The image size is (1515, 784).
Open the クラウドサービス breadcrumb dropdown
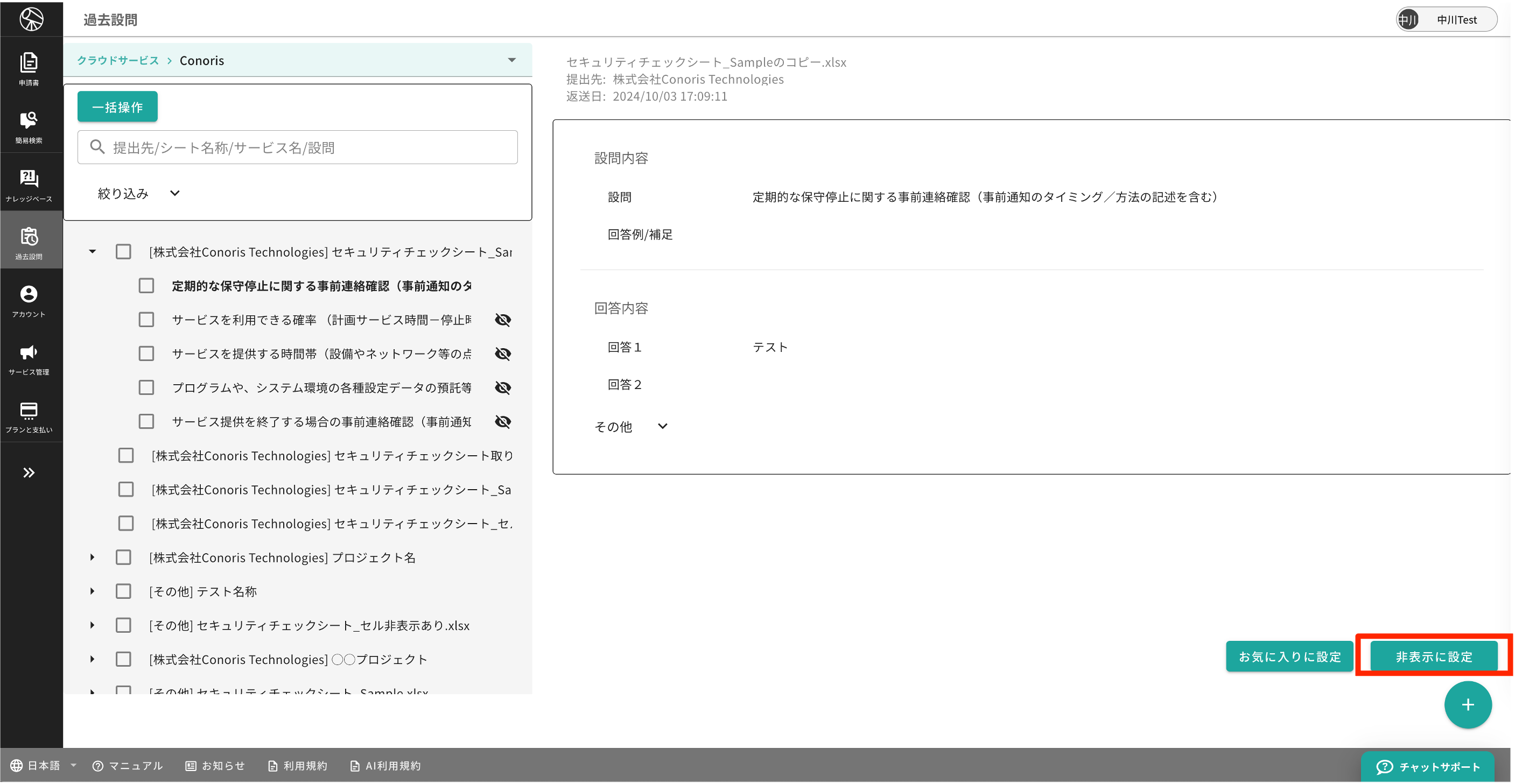(511, 59)
